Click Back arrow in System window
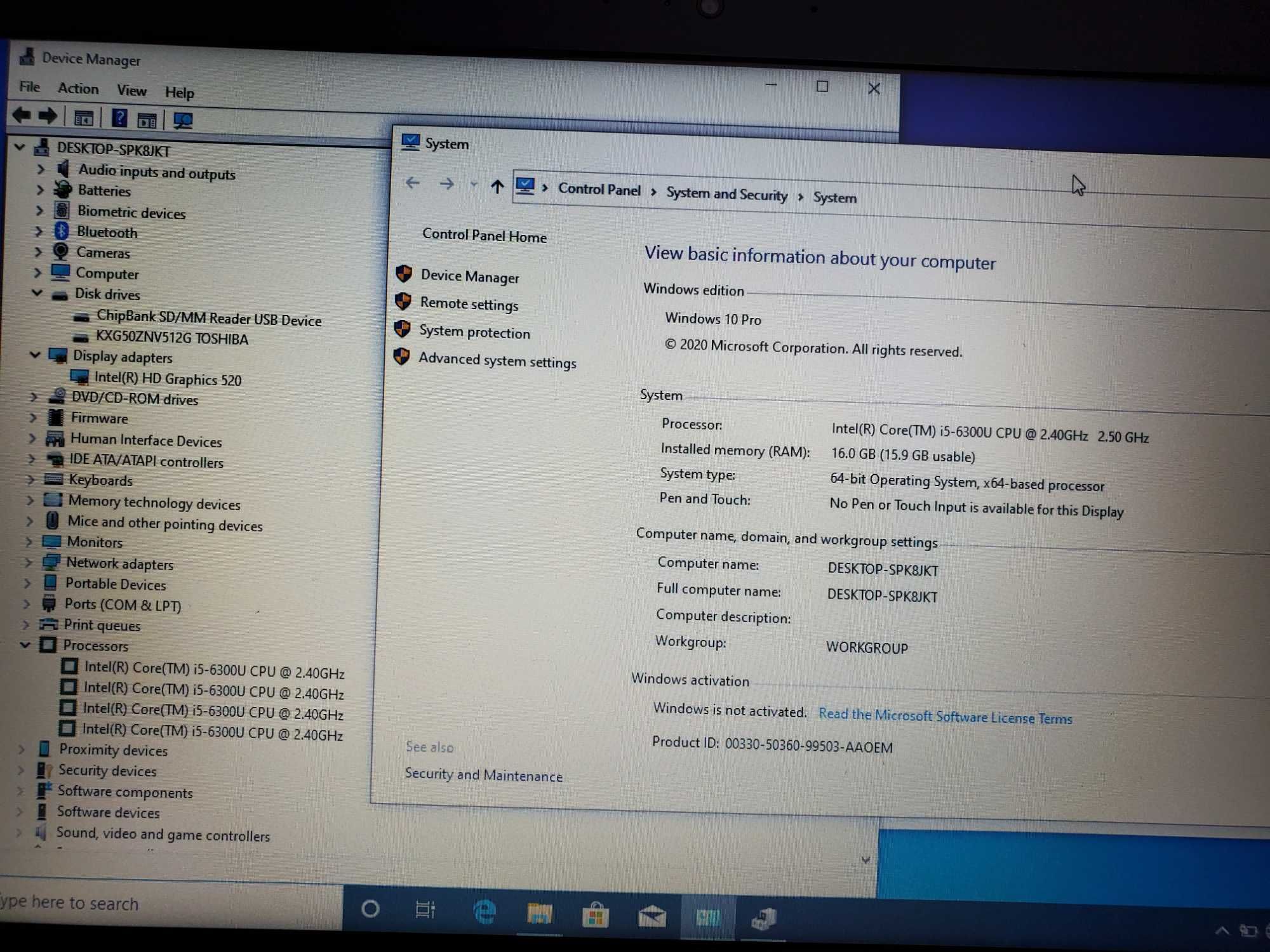 413,183
